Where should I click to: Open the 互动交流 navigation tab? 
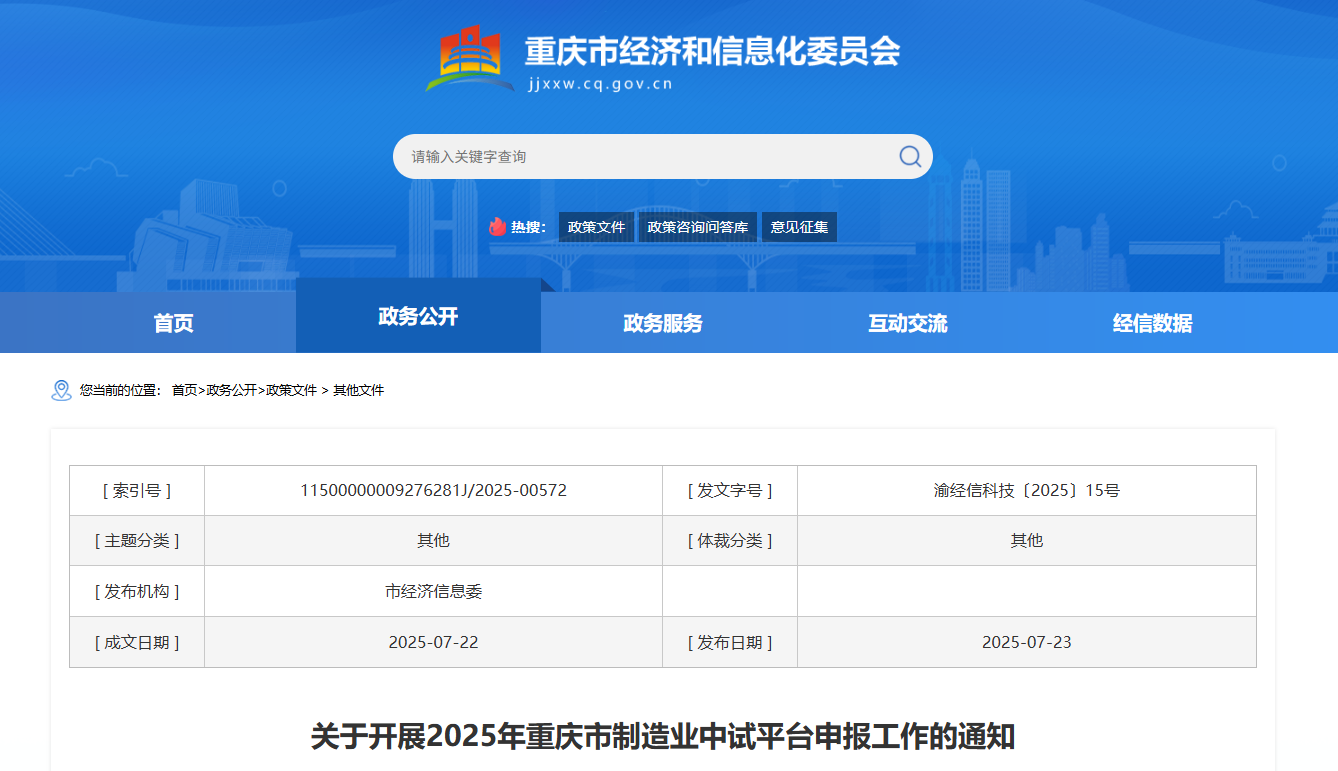908,323
